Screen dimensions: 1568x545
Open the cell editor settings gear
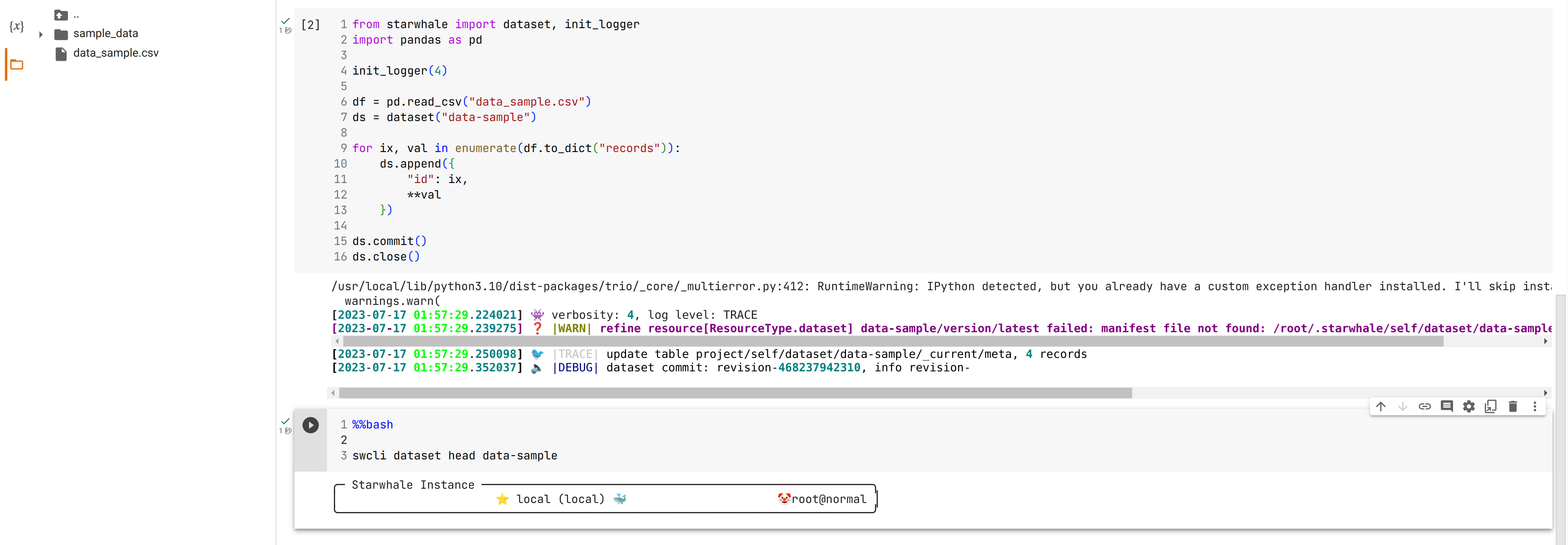1469,406
